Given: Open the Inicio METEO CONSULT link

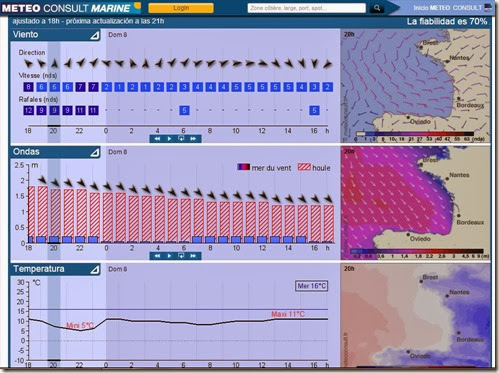Looking at the screenshot, I should click(x=448, y=8).
